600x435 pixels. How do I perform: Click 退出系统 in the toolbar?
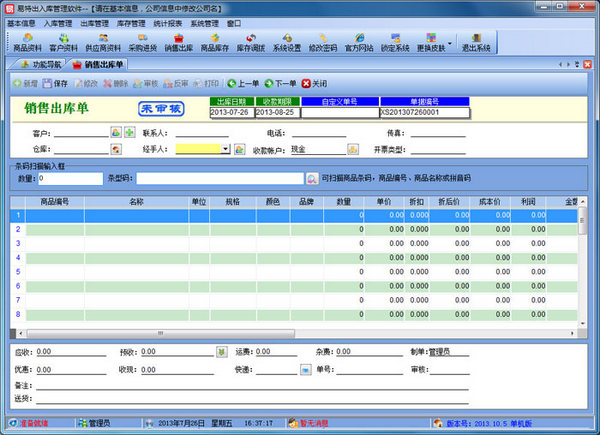pos(475,41)
